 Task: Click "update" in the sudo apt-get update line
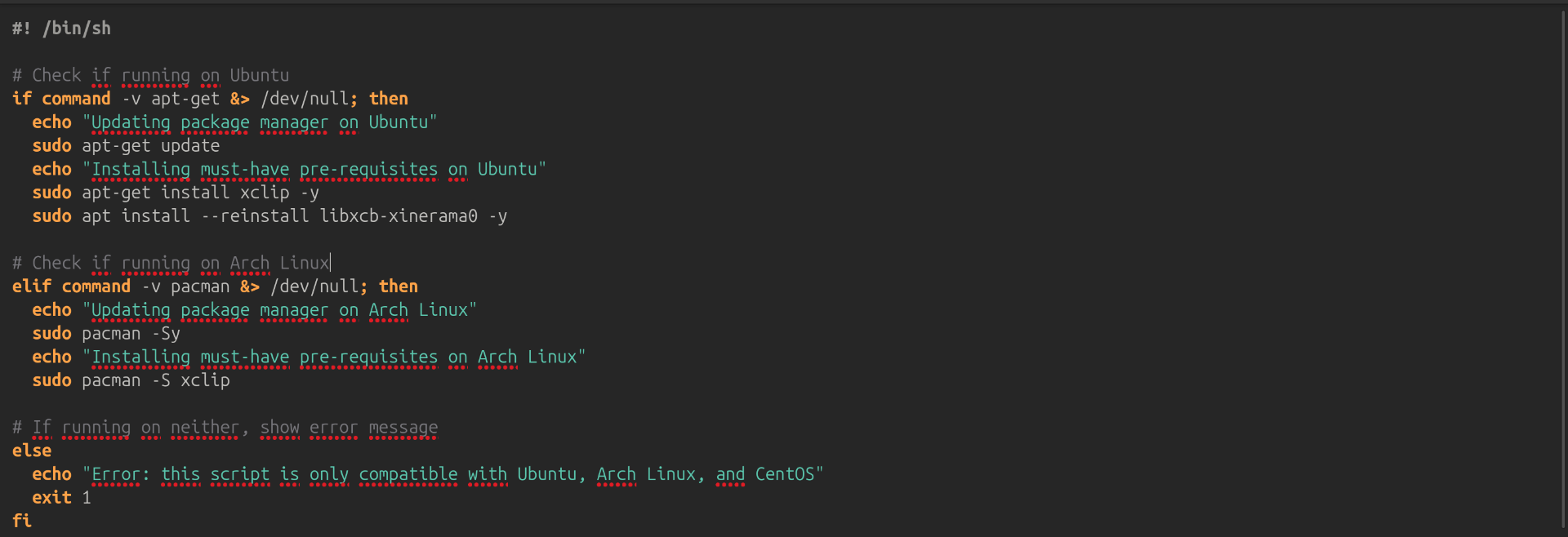(x=190, y=146)
